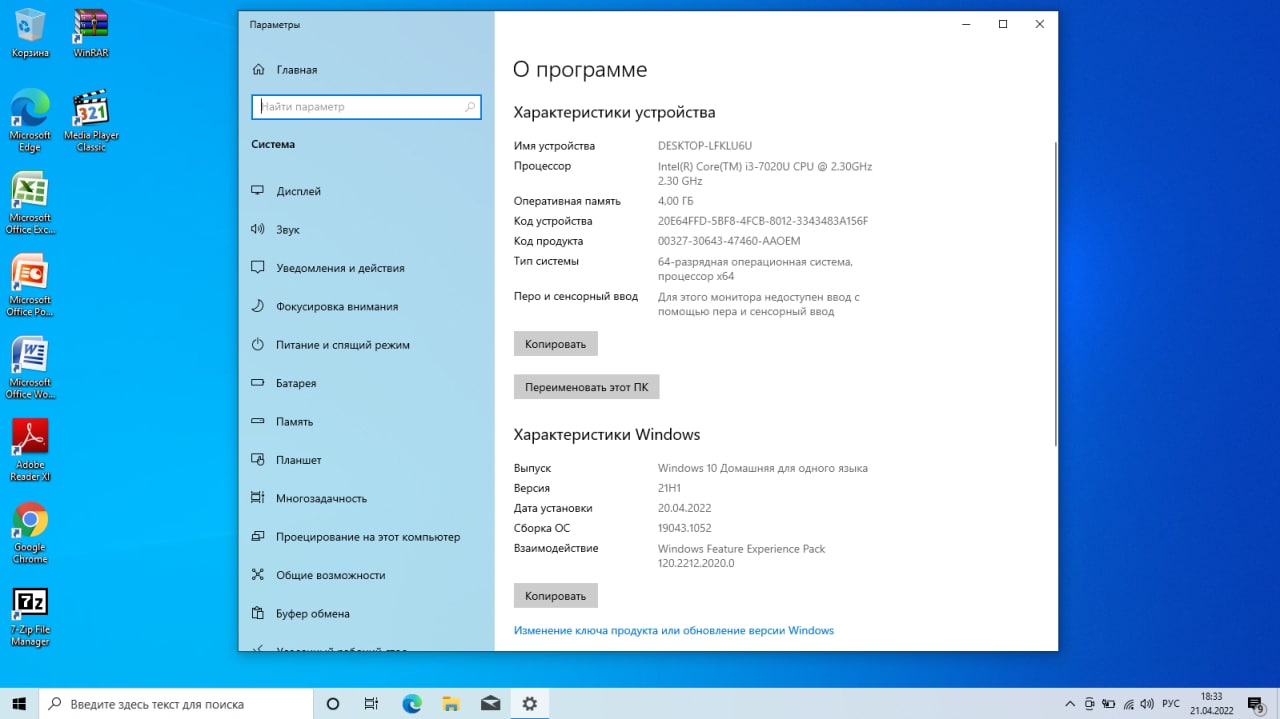
Task: Show hidden tray icons with the chevron
Action: (x=1071, y=703)
